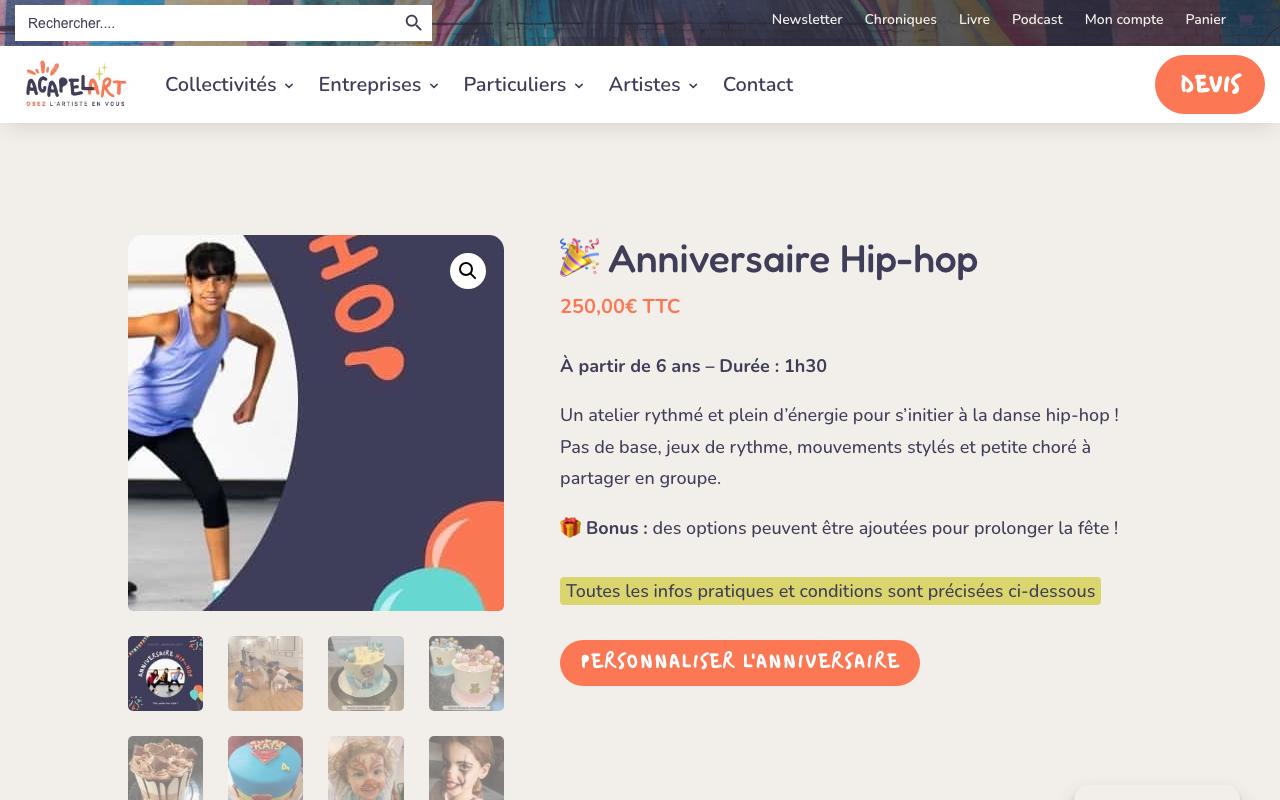Select the Anniversaire Hip-hop poster thumbnail
This screenshot has width=1280, height=800.
click(x=165, y=673)
